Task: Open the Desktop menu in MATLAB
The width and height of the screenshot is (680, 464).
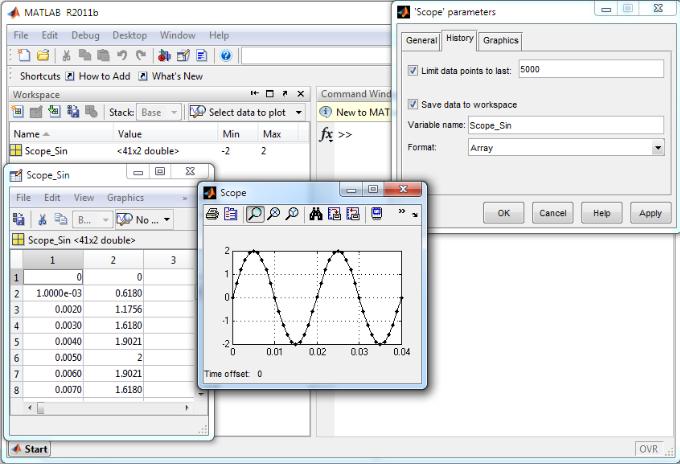Action: click(129, 36)
